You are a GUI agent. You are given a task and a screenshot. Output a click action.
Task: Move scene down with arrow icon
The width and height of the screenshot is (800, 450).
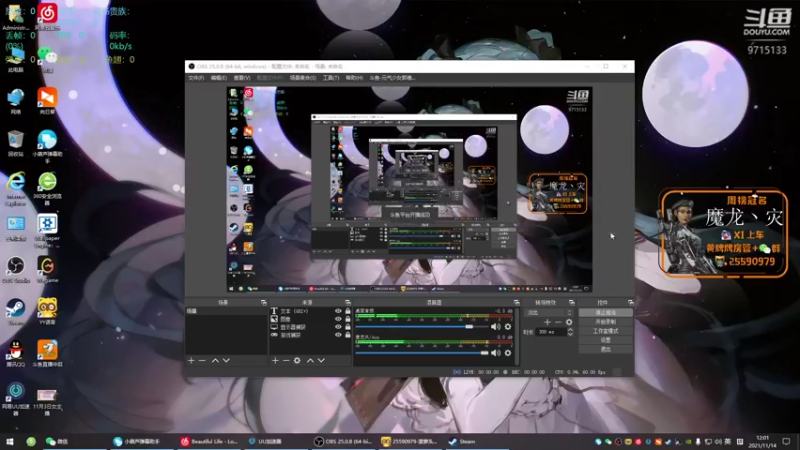(226, 360)
